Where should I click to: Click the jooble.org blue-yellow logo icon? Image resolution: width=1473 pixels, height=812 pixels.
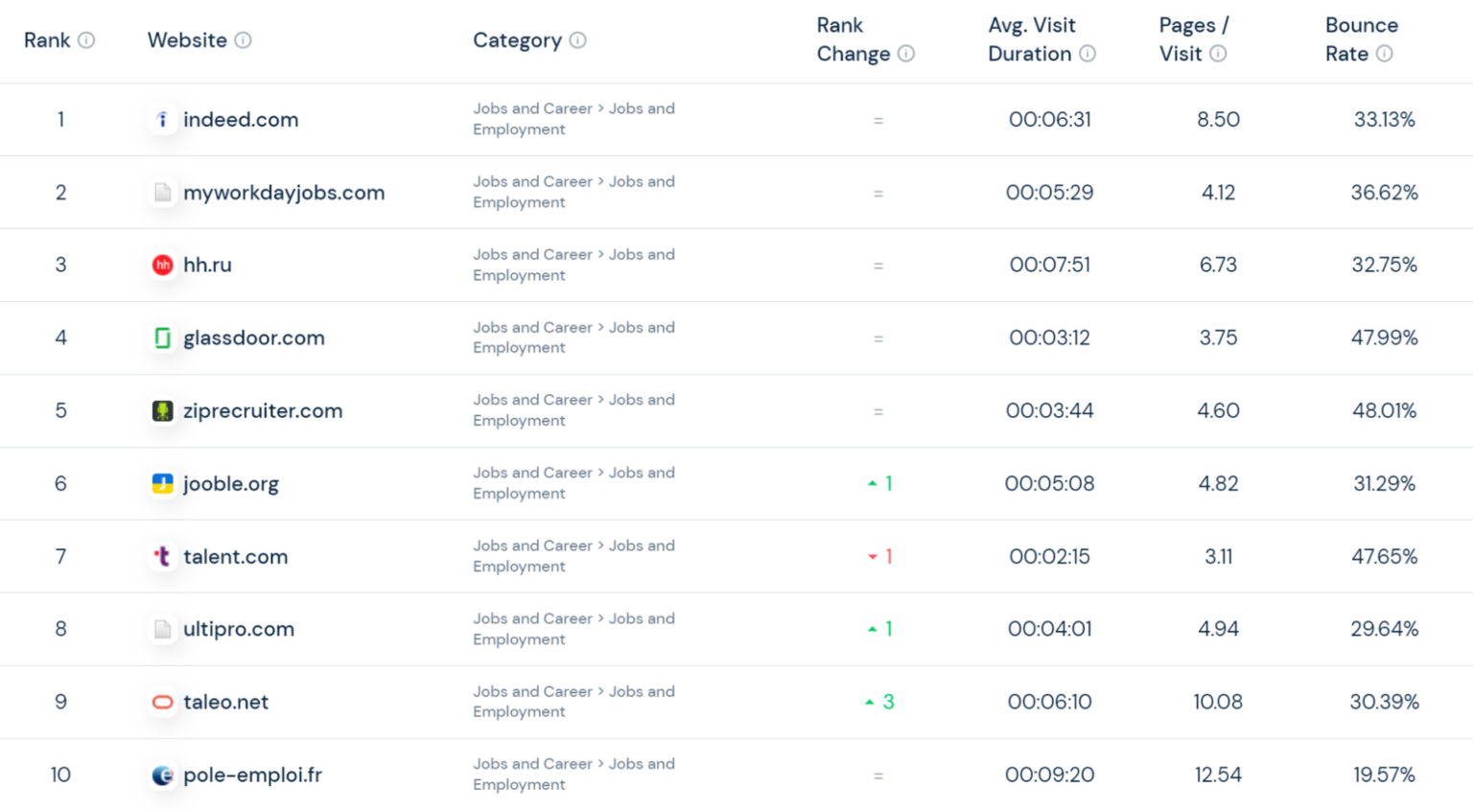(x=162, y=483)
